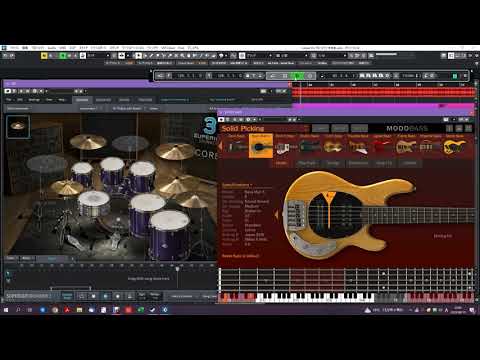The image size is (480, 360).
Task: Open the Strings tab in MODO BASS
Action: click(x=333, y=163)
